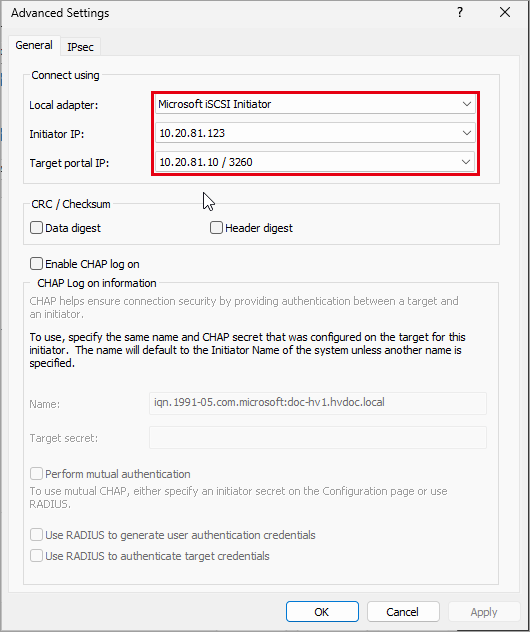Click the Apply button
Screen dimensions: 530x632
(x=484, y=612)
